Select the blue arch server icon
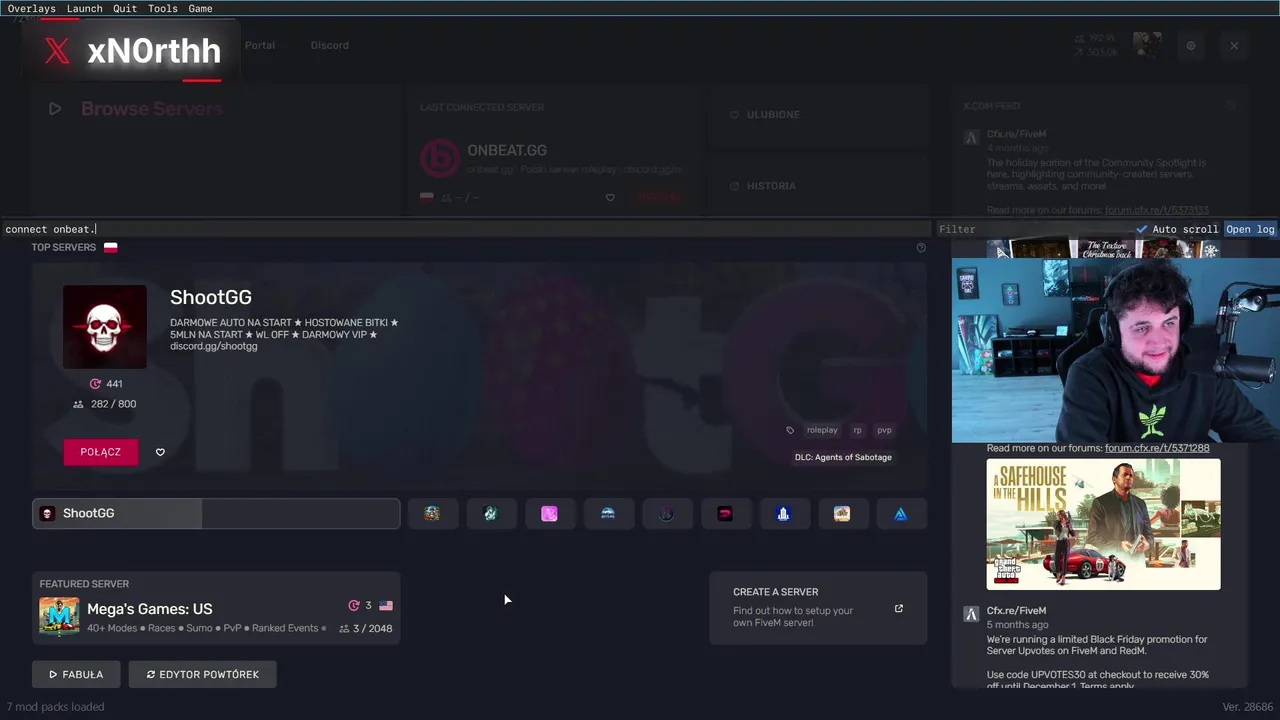The height and width of the screenshot is (720, 1280). pyautogui.click(x=608, y=513)
